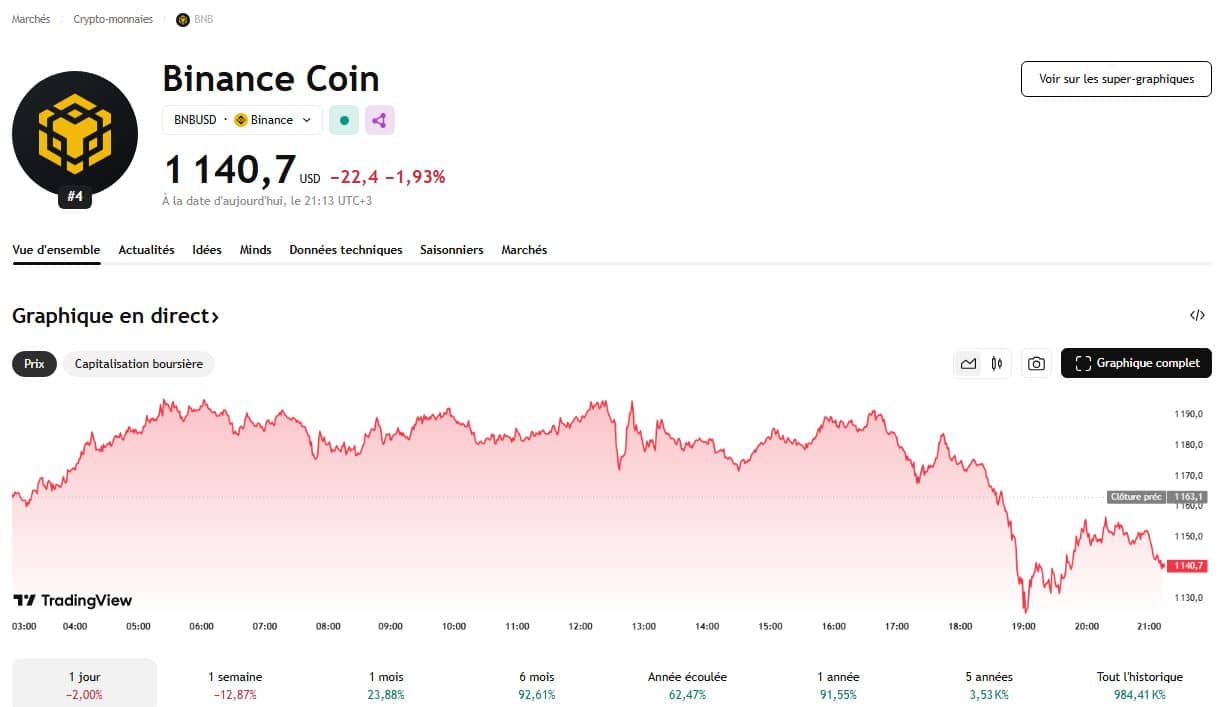The height and width of the screenshot is (707, 1225).
Task: Open the Graphique complet button
Action: click(1136, 364)
